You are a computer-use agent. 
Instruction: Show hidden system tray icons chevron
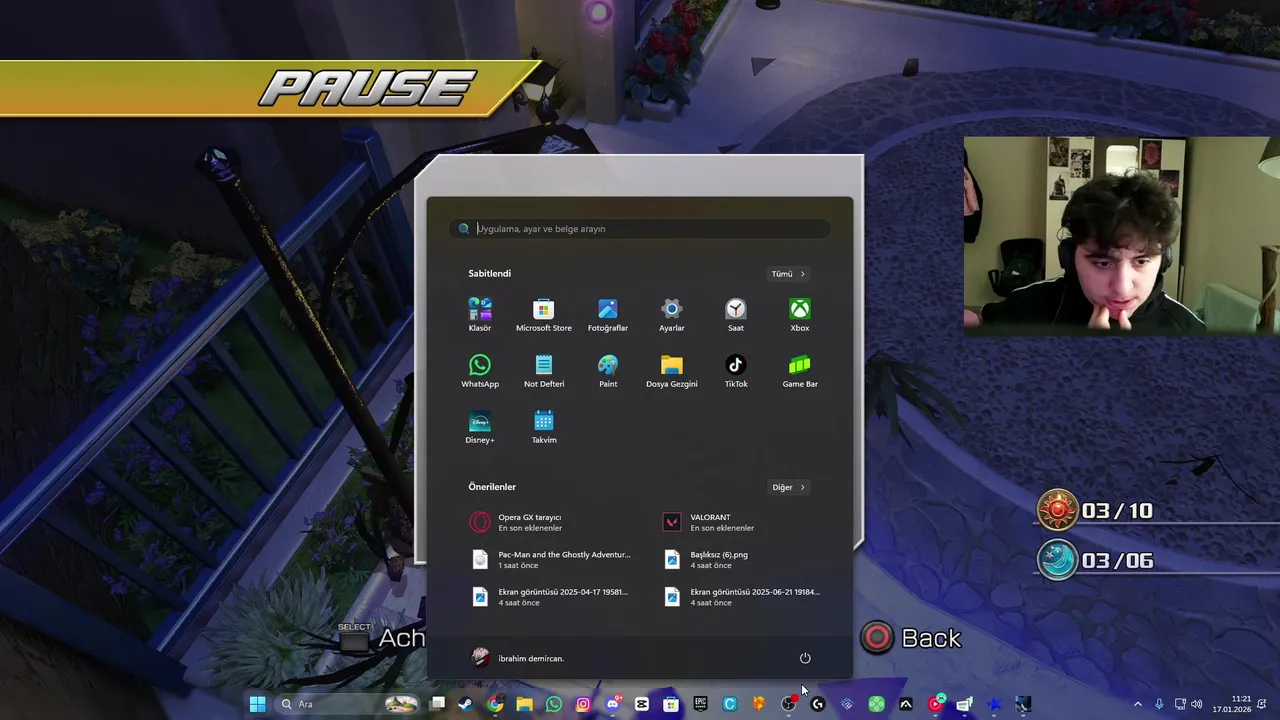tap(1137, 704)
